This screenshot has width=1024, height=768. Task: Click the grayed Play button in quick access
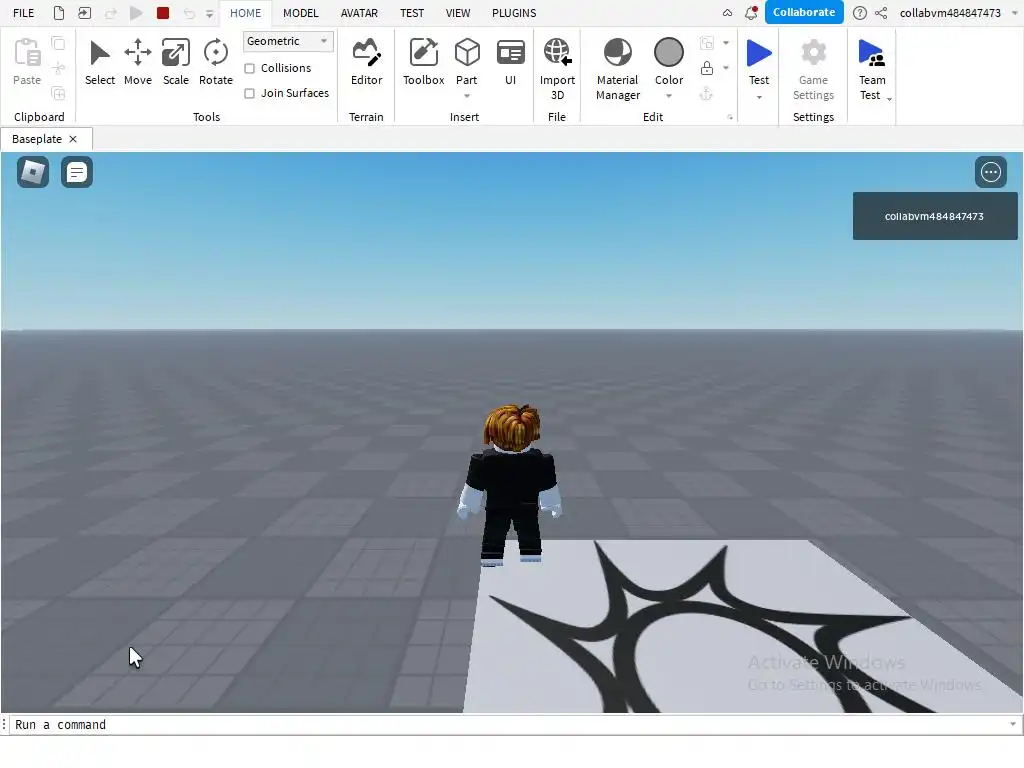136,12
